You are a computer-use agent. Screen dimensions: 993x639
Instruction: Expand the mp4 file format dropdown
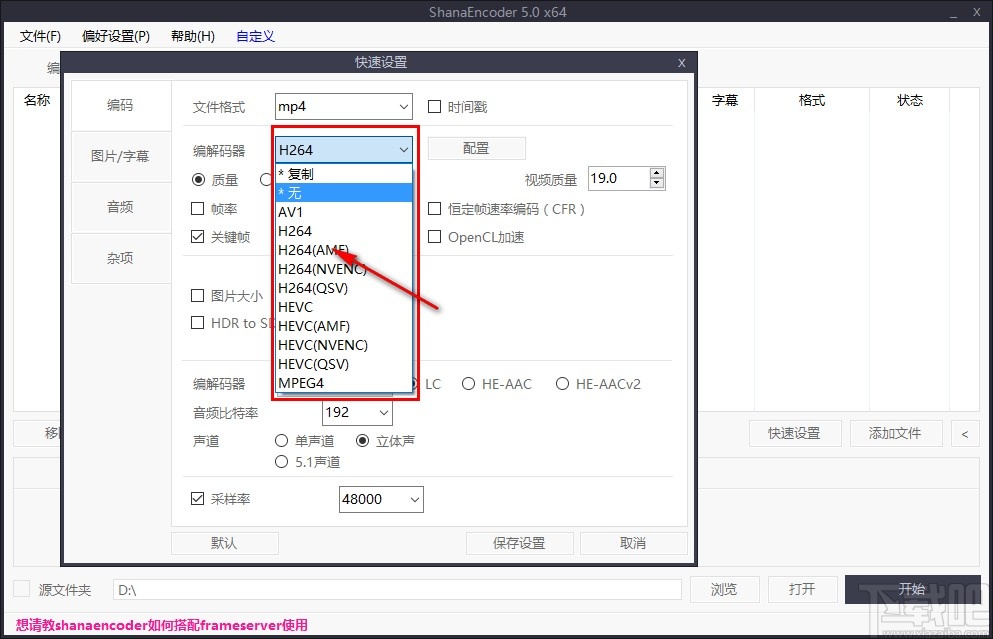tap(344, 106)
